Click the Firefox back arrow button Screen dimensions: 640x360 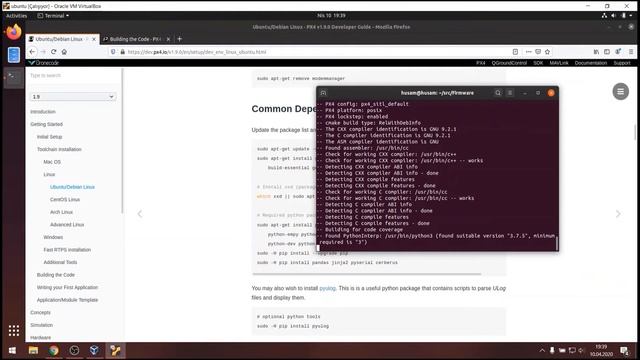[x=32, y=52]
